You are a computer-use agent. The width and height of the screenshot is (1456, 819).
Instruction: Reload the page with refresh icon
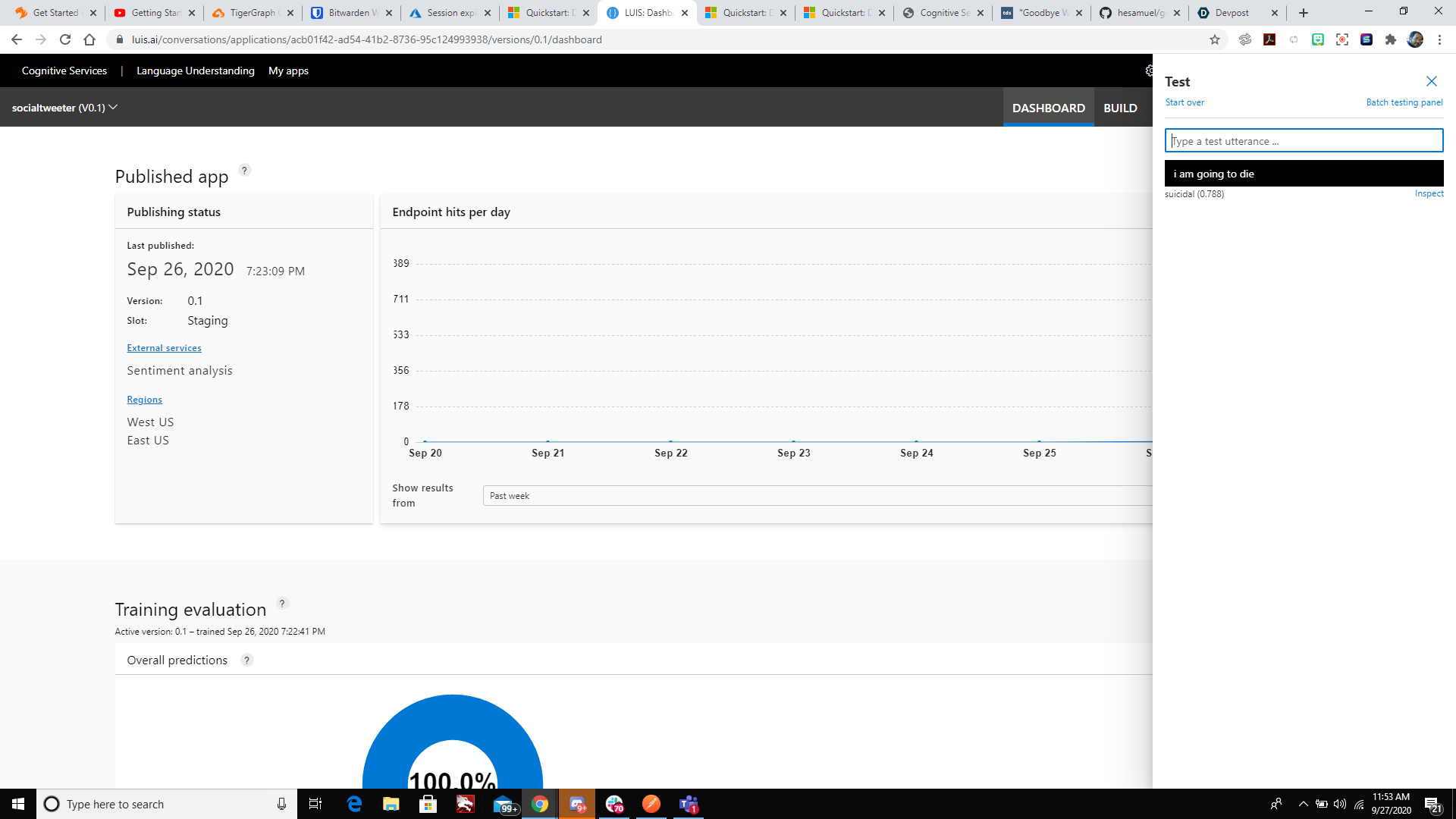pyautogui.click(x=65, y=39)
